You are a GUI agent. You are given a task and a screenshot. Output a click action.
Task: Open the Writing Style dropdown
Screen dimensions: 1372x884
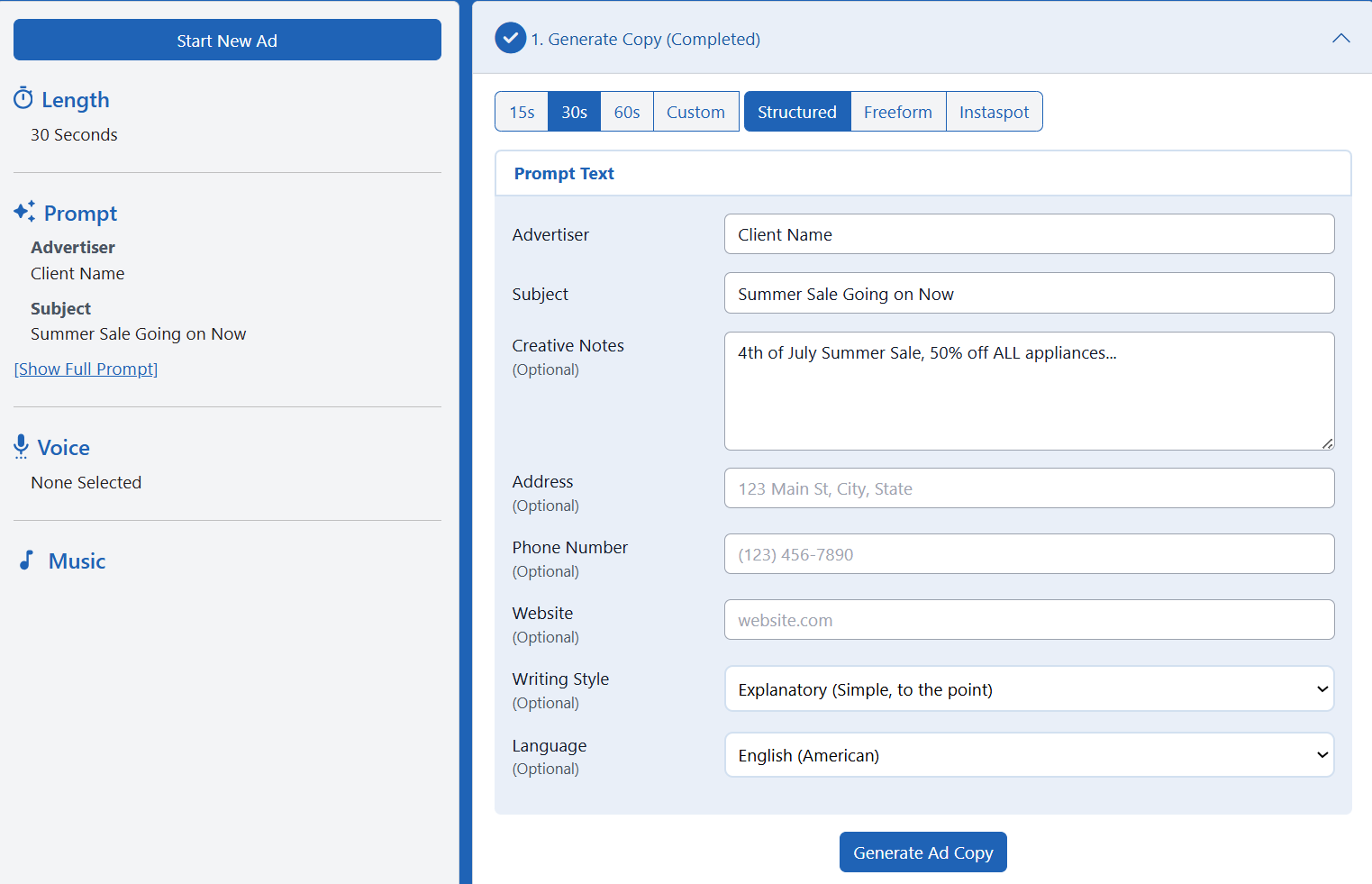pyautogui.click(x=1029, y=689)
